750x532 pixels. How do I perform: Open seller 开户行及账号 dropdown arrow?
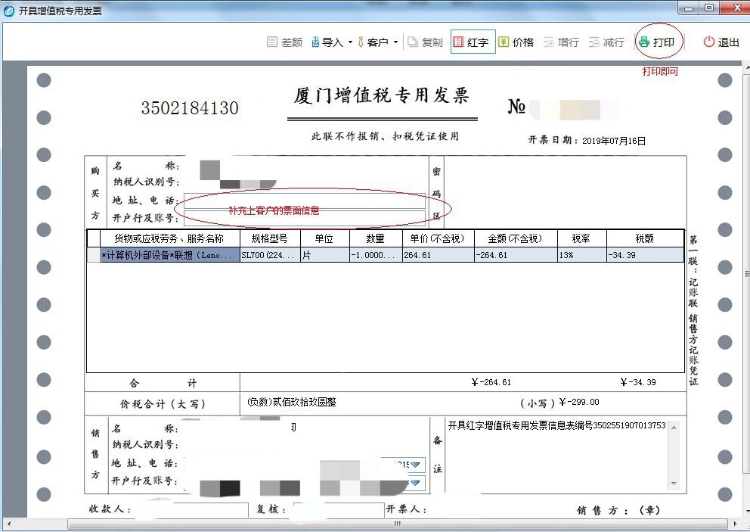416,483
